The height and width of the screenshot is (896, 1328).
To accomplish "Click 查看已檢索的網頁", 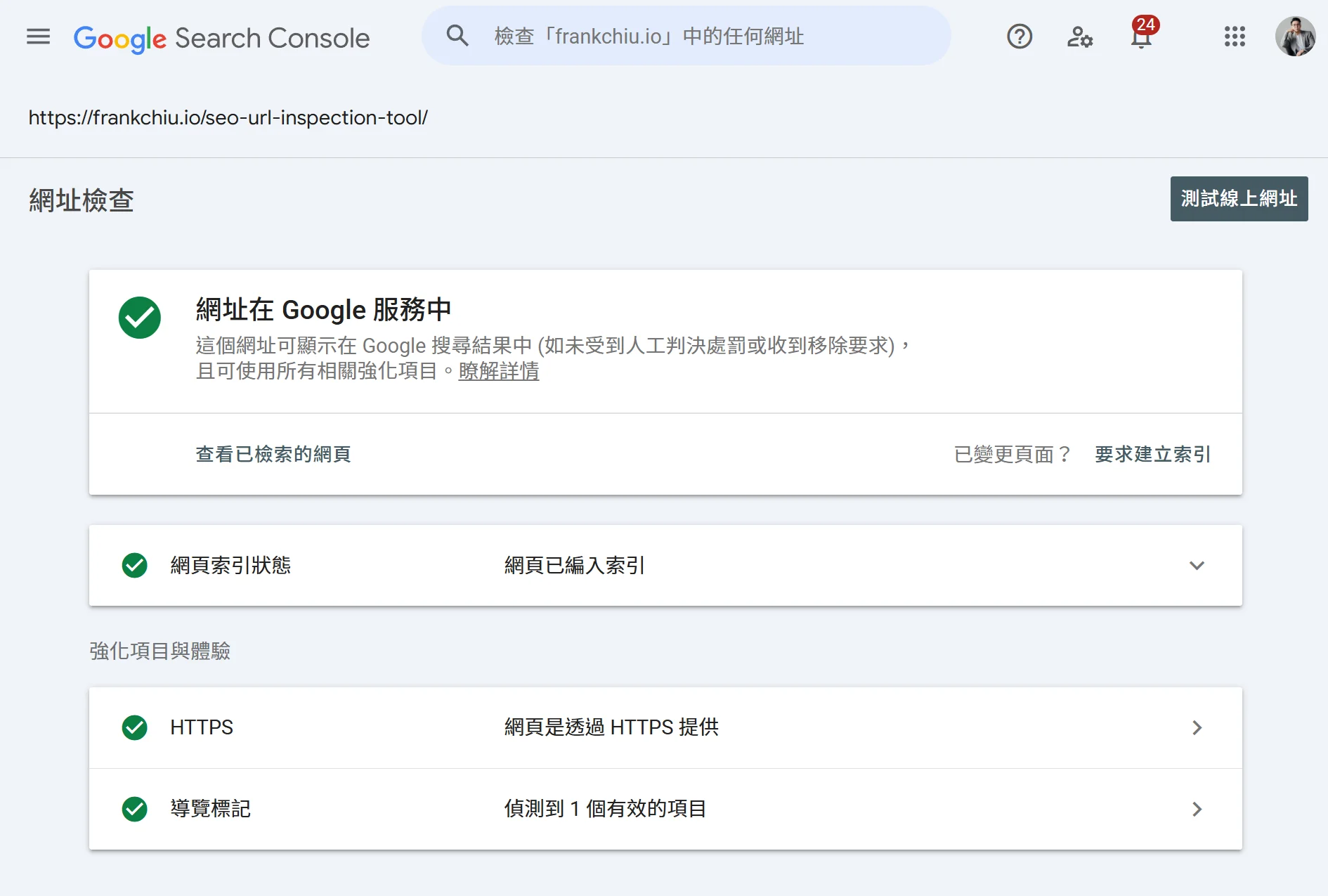I will 273,455.
